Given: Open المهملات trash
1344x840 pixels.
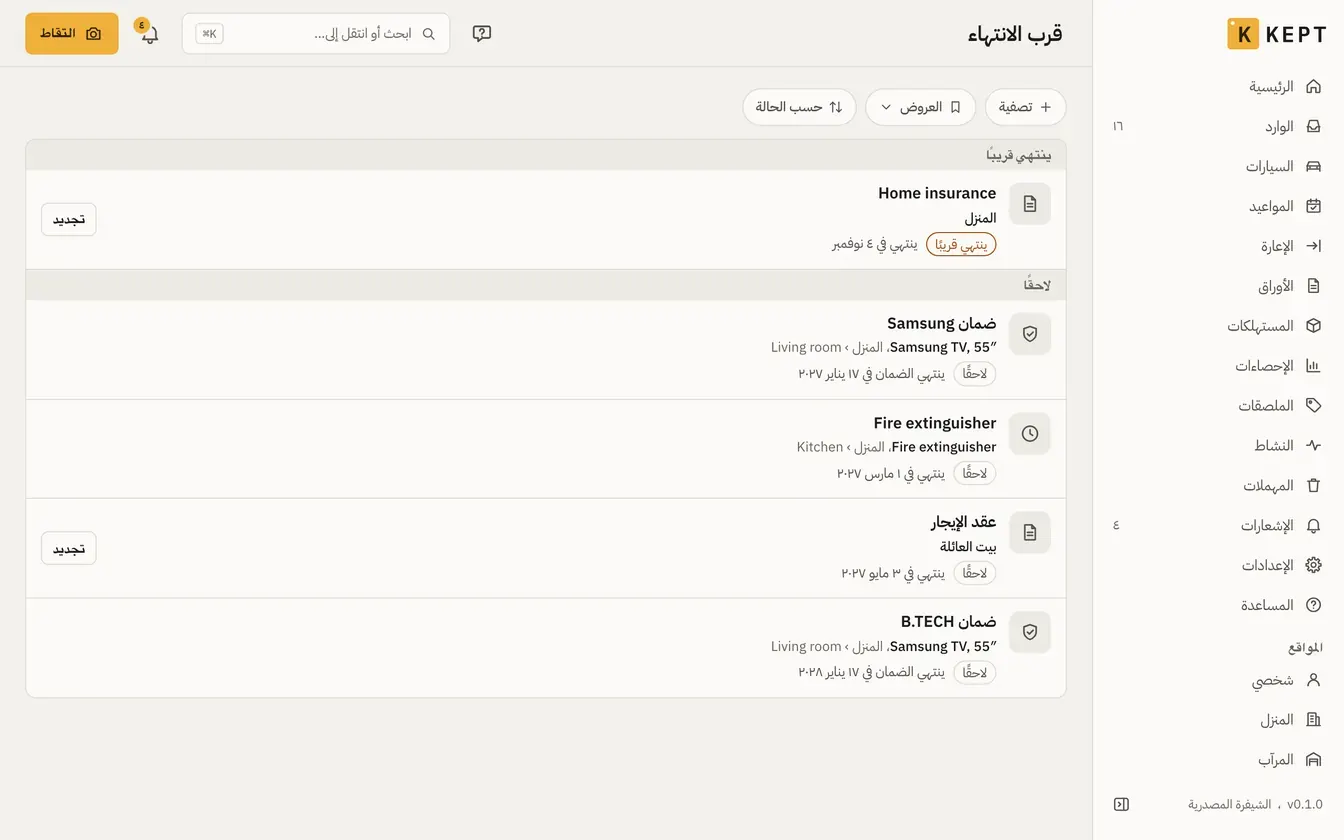Looking at the screenshot, I should coord(1218,486).
